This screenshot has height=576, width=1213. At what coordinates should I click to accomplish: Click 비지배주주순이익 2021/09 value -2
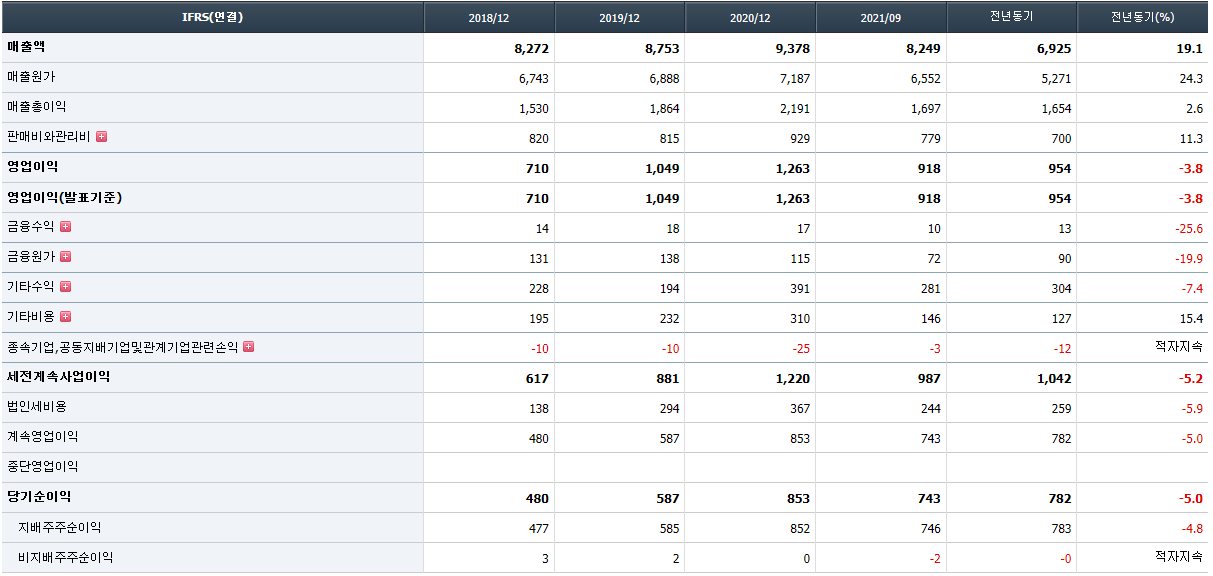[935, 558]
